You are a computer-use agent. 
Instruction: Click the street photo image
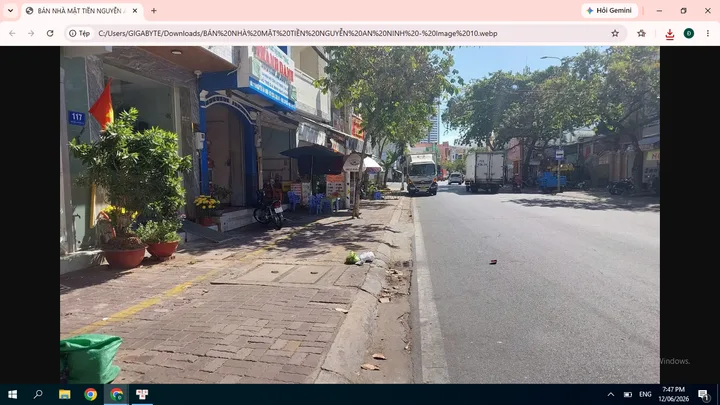coord(360,214)
